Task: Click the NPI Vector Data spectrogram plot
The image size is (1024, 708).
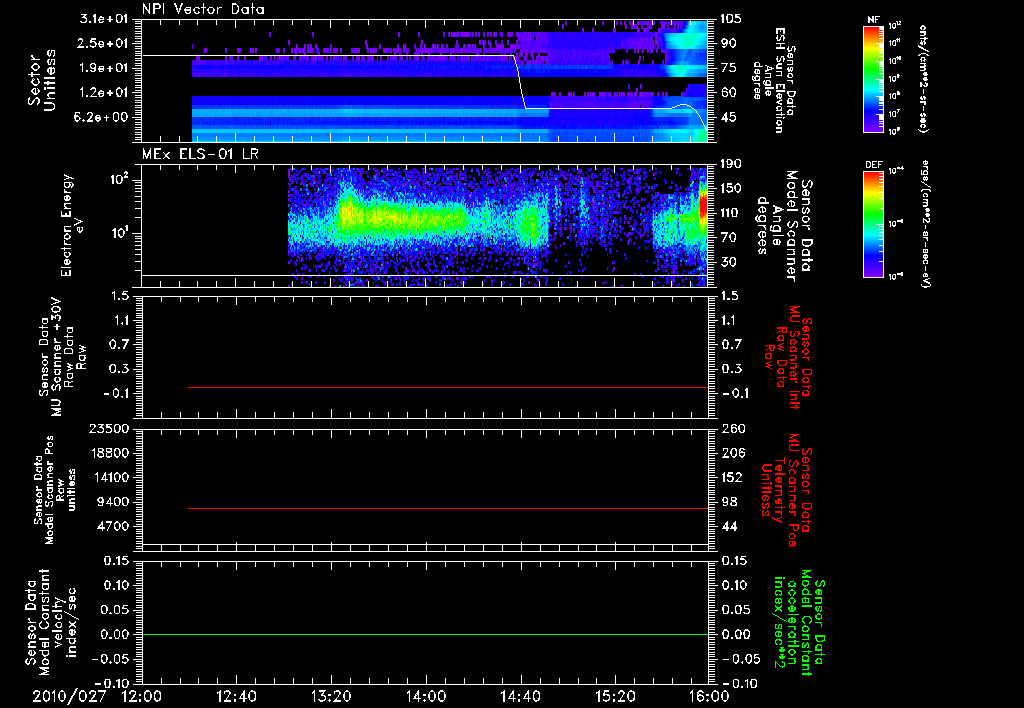Action: 425,80
